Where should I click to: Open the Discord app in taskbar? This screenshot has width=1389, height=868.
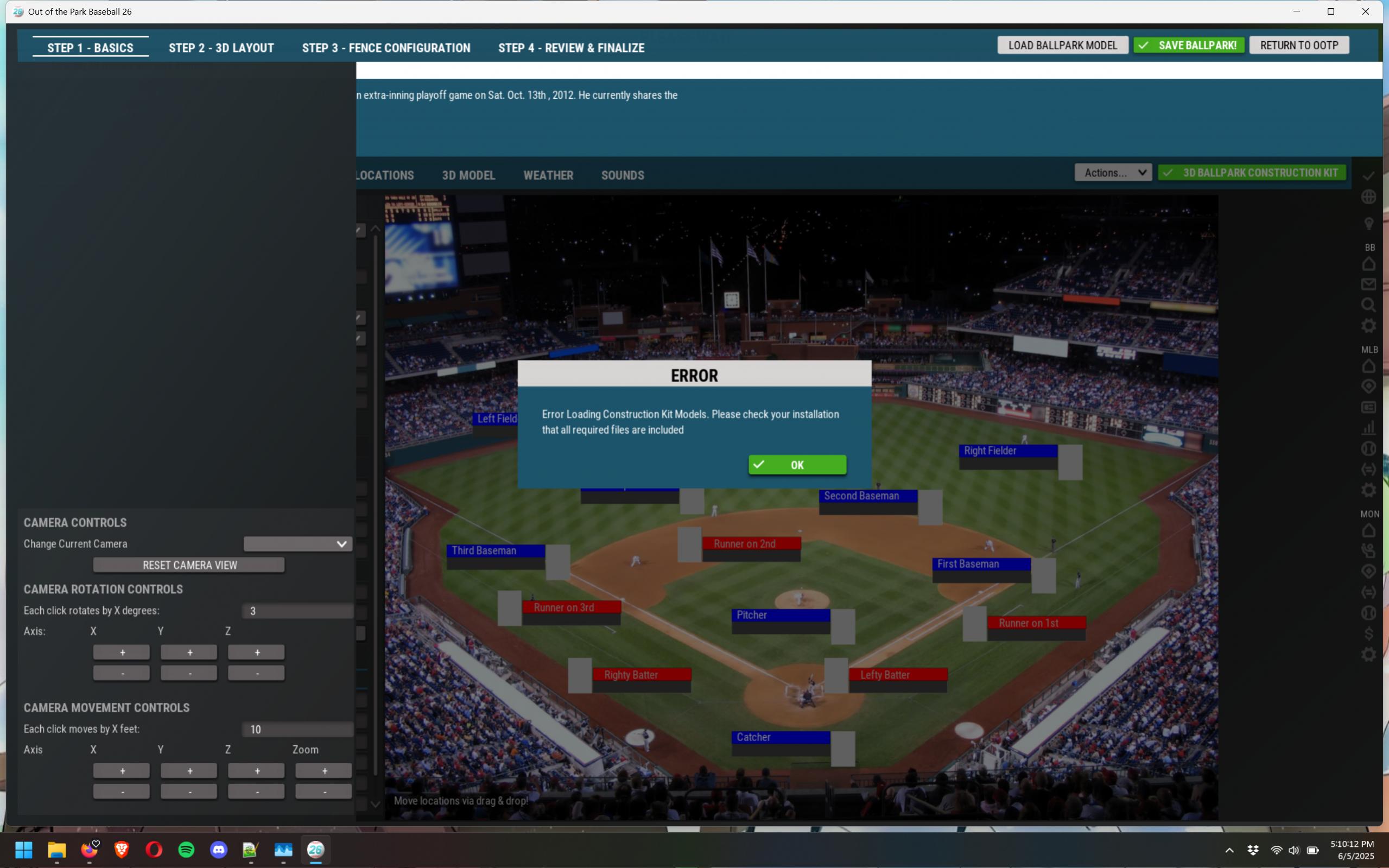219,849
